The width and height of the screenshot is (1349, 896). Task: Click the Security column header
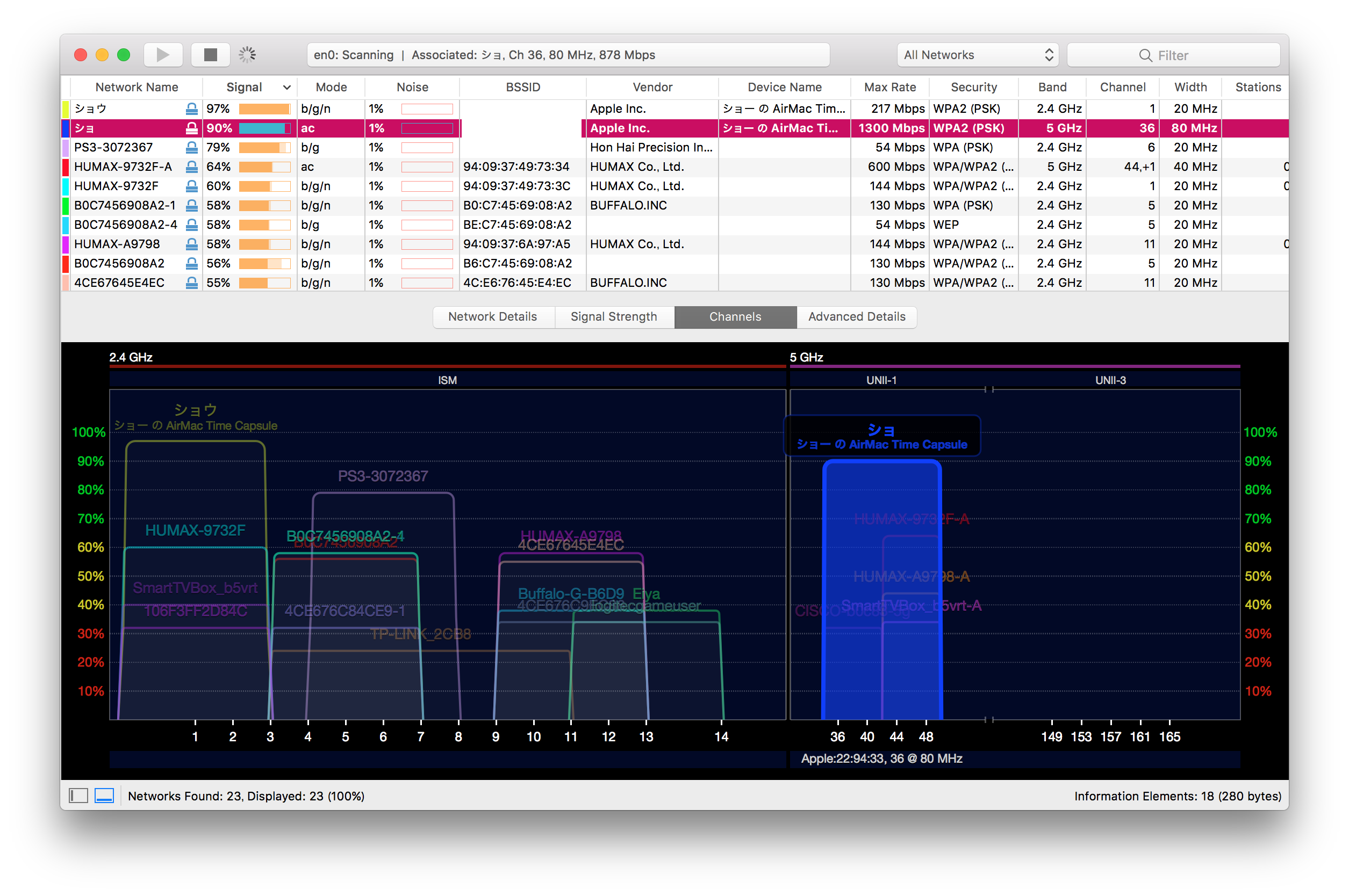(973, 88)
